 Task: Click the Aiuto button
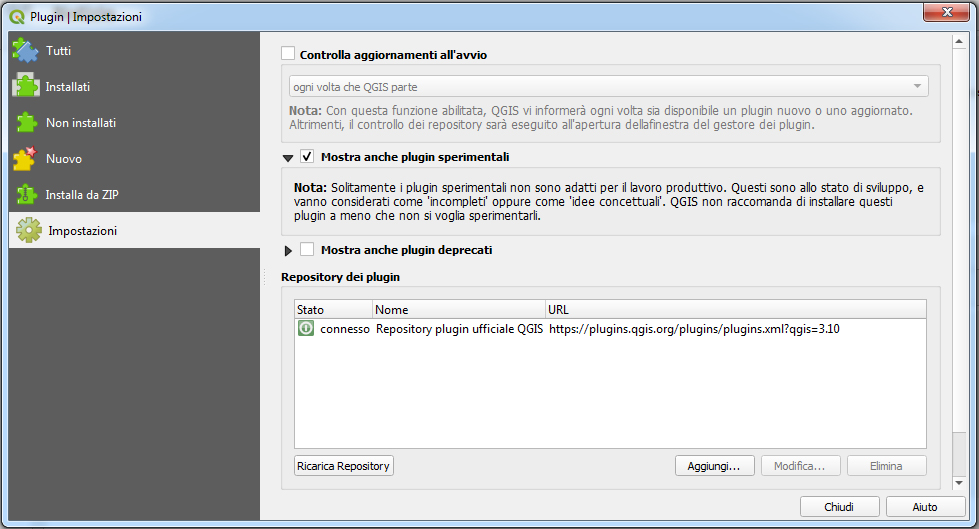click(x=925, y=507)
